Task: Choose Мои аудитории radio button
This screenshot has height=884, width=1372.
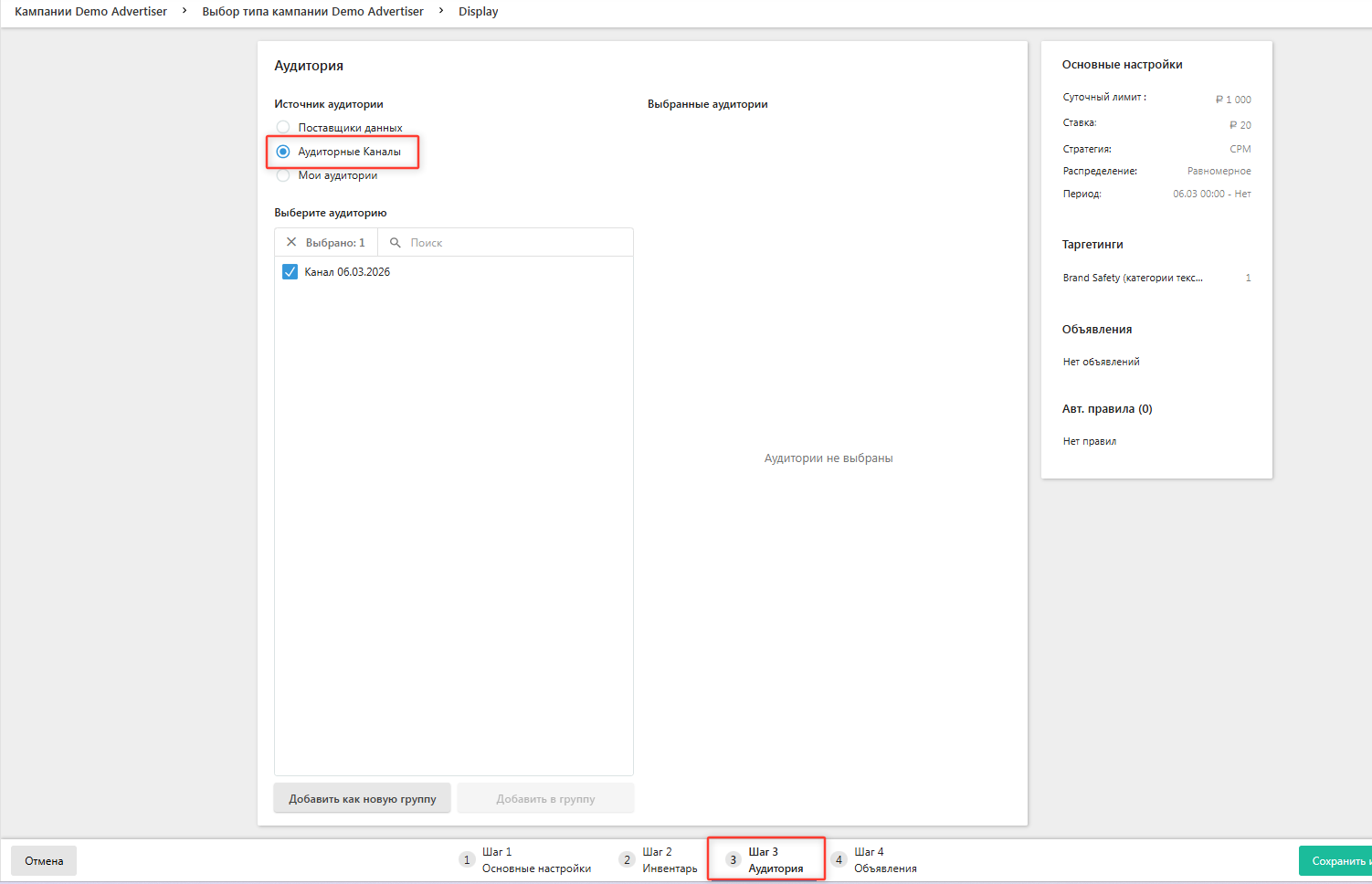Action: tap(283, 175)
